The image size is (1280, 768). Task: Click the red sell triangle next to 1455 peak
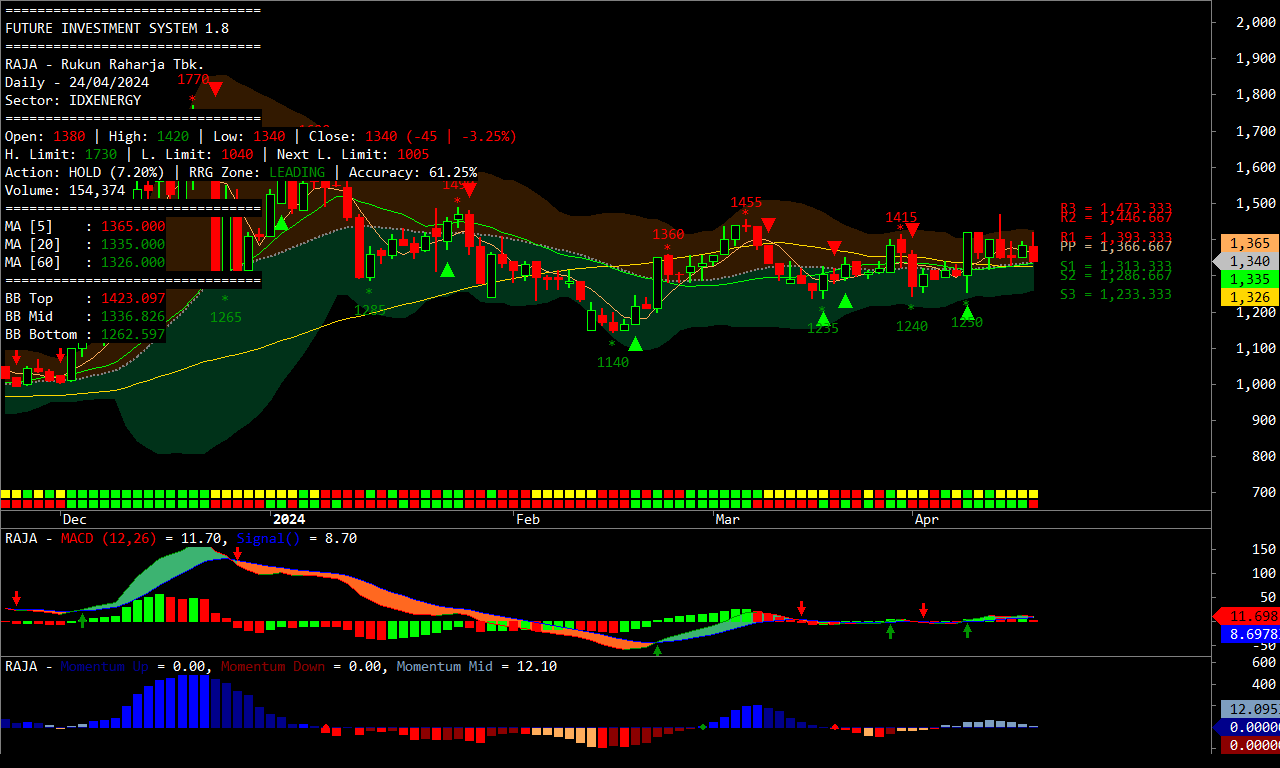click(768, 225)
